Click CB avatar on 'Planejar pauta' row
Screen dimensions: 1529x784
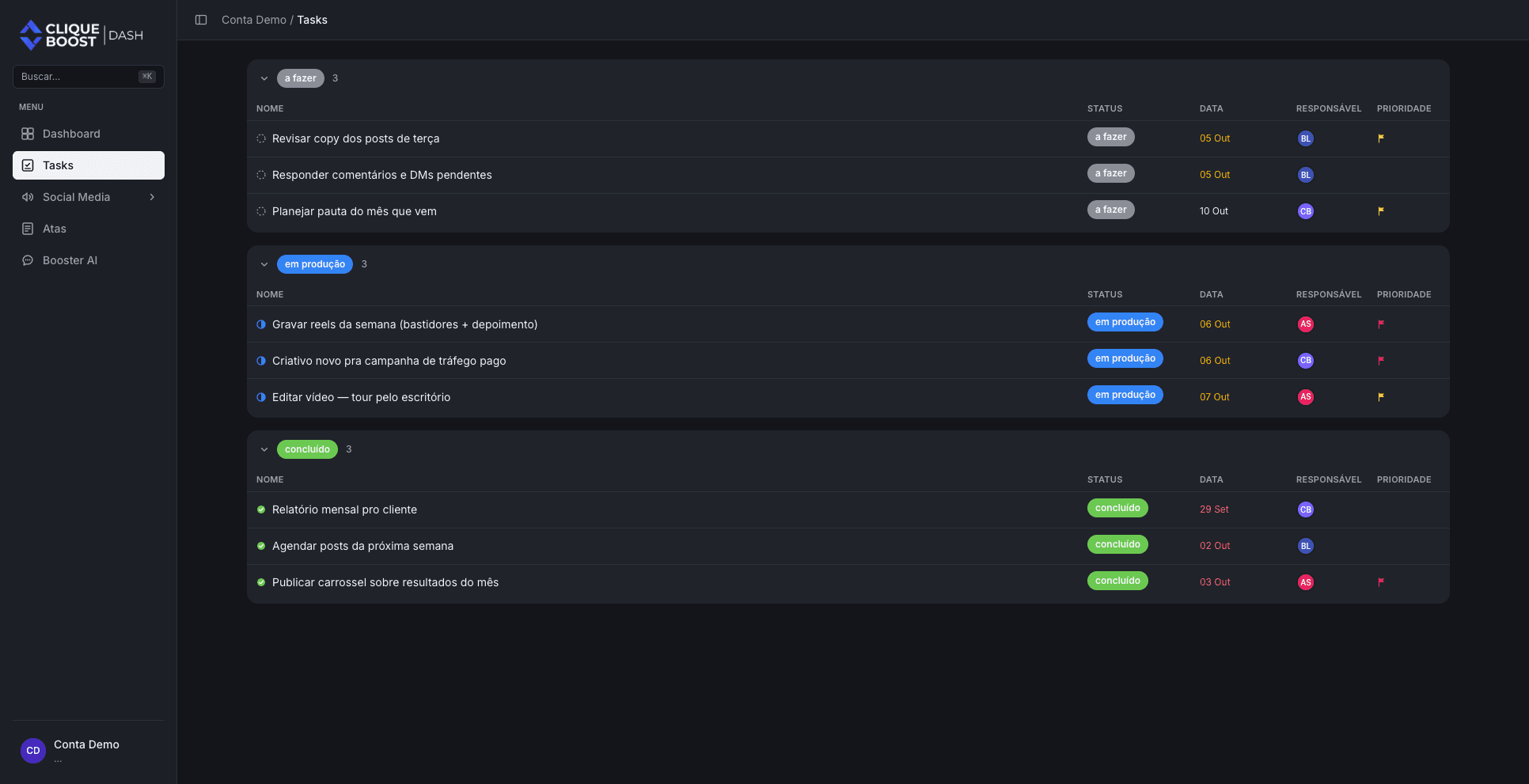[x=1306, y=211]
